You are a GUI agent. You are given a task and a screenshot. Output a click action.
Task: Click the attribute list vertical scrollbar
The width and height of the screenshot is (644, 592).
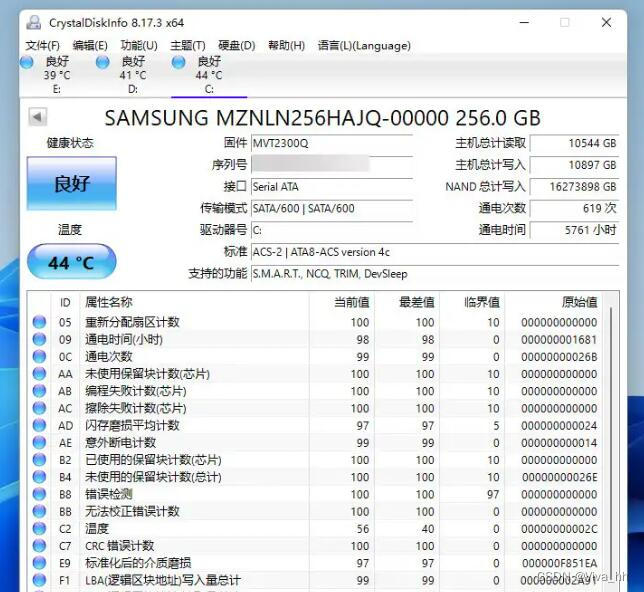pos(612,442)
